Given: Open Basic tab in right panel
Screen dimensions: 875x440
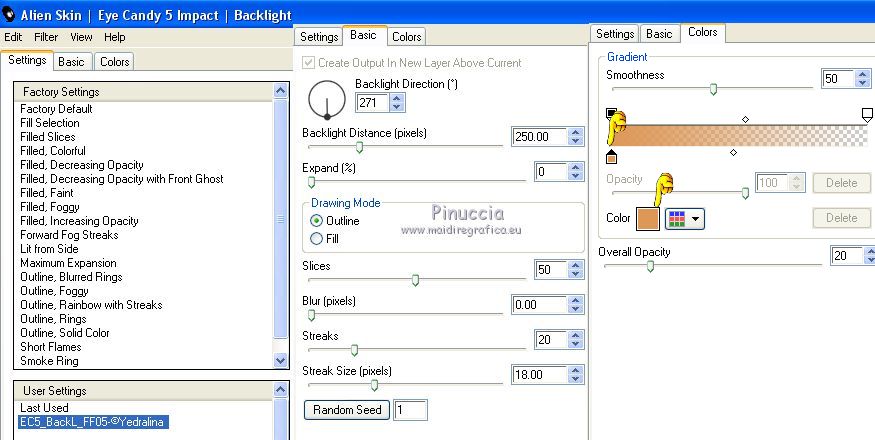Looking at the screenshot, I should tap(659, 34).
